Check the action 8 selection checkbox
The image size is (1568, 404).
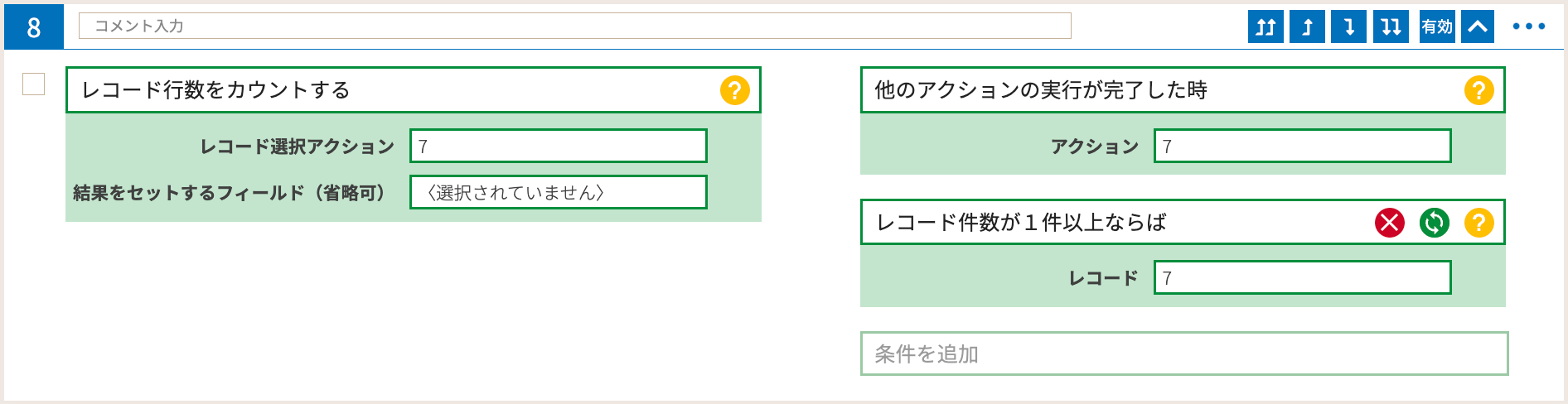[x=33, y=84]
